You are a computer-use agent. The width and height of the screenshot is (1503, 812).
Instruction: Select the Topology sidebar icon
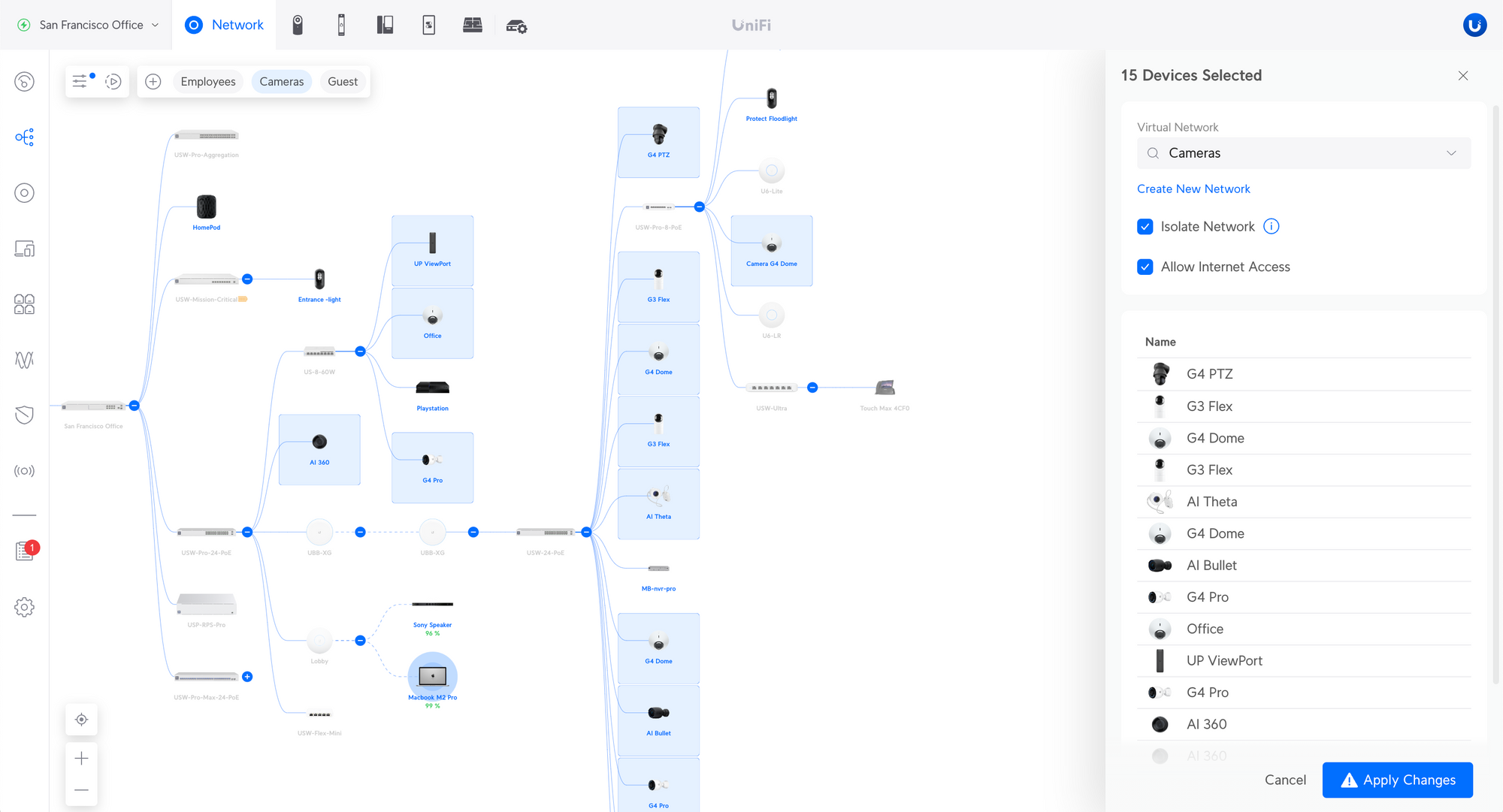(24, 137)
